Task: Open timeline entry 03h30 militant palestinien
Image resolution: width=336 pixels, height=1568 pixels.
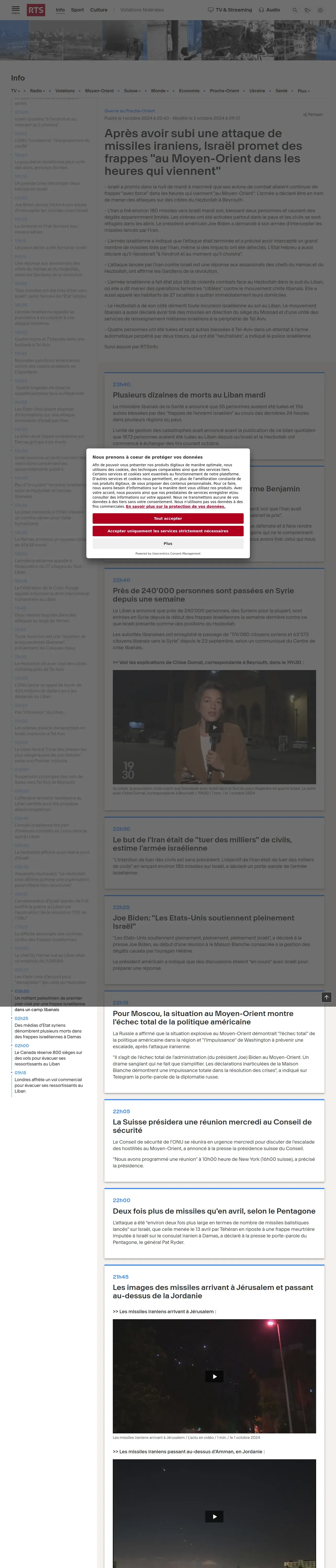Action: 50,1004
